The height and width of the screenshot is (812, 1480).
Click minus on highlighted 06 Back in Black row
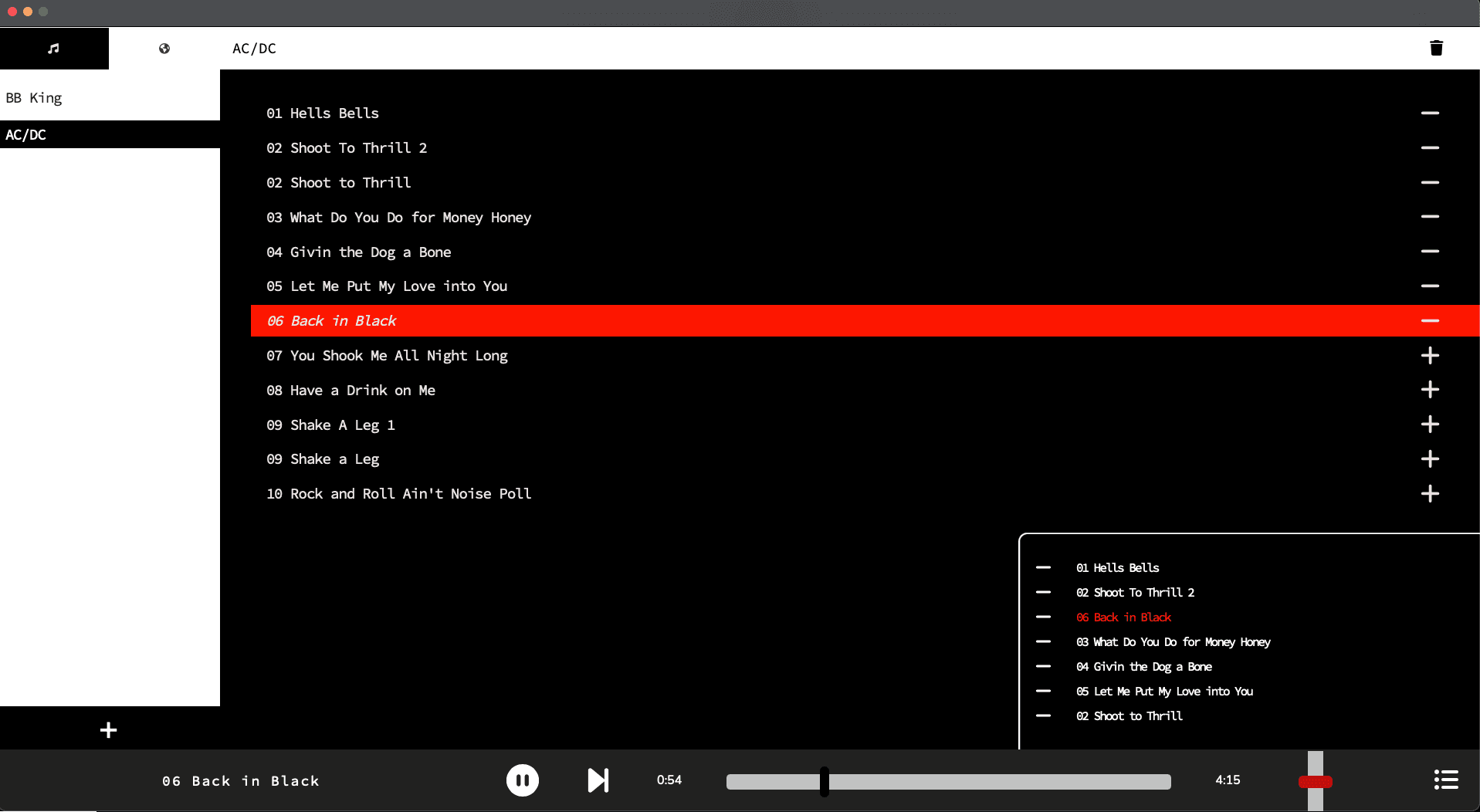click(1430, 320)
